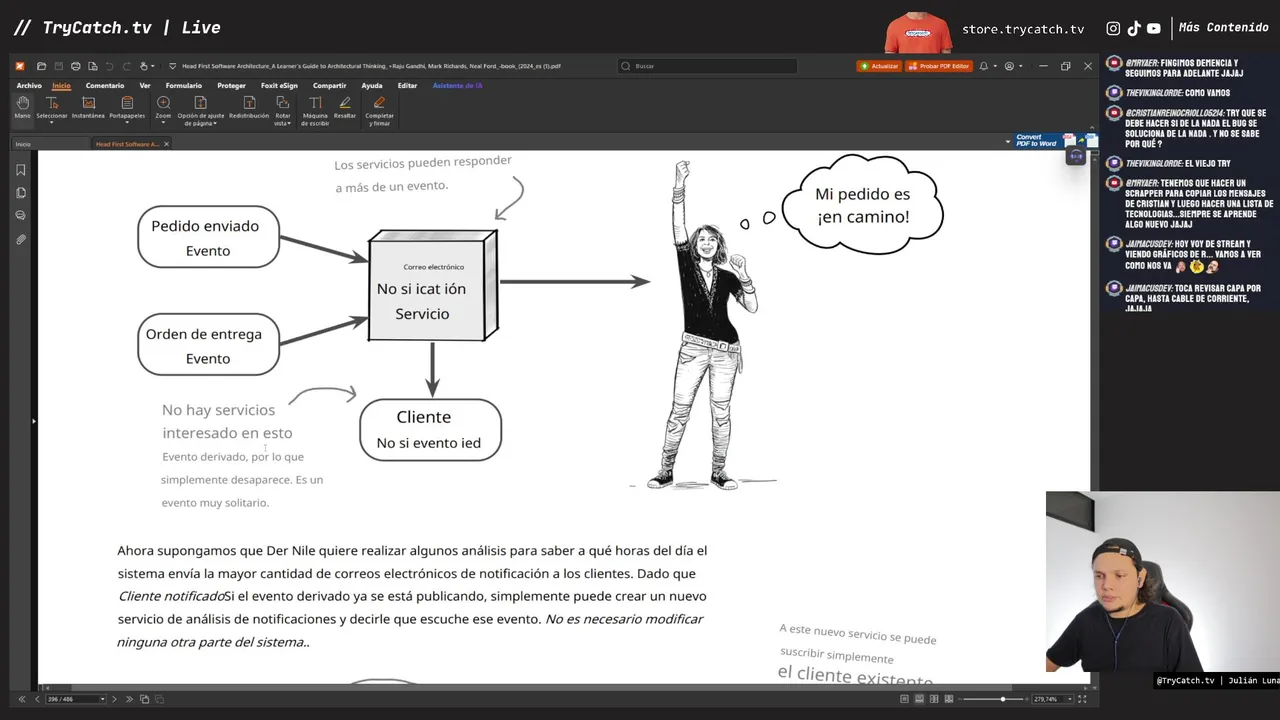Open the attachments paperclip panel icon
Screen dimensions: 1280x720
point(21,240)
